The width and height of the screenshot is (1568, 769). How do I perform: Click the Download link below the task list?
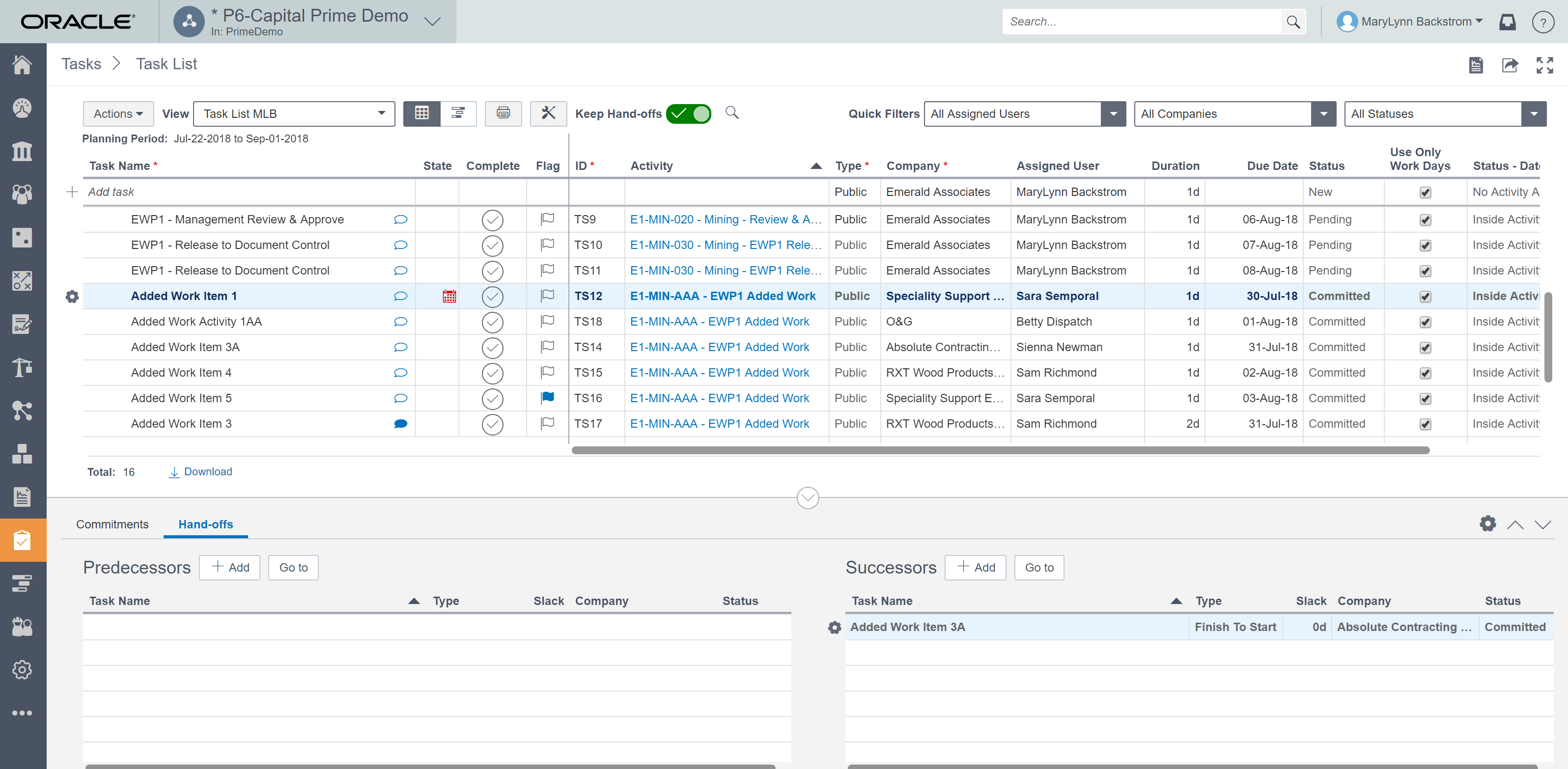pyautogui.click(x=208, y=471)
